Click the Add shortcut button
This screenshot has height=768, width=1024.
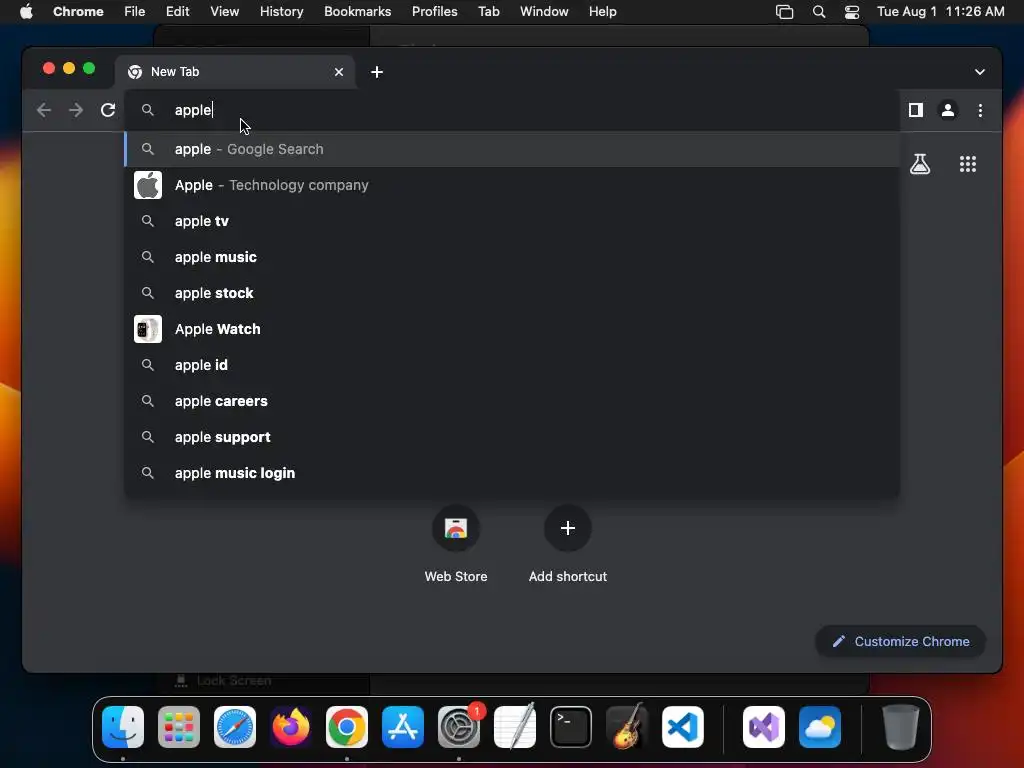568,544
